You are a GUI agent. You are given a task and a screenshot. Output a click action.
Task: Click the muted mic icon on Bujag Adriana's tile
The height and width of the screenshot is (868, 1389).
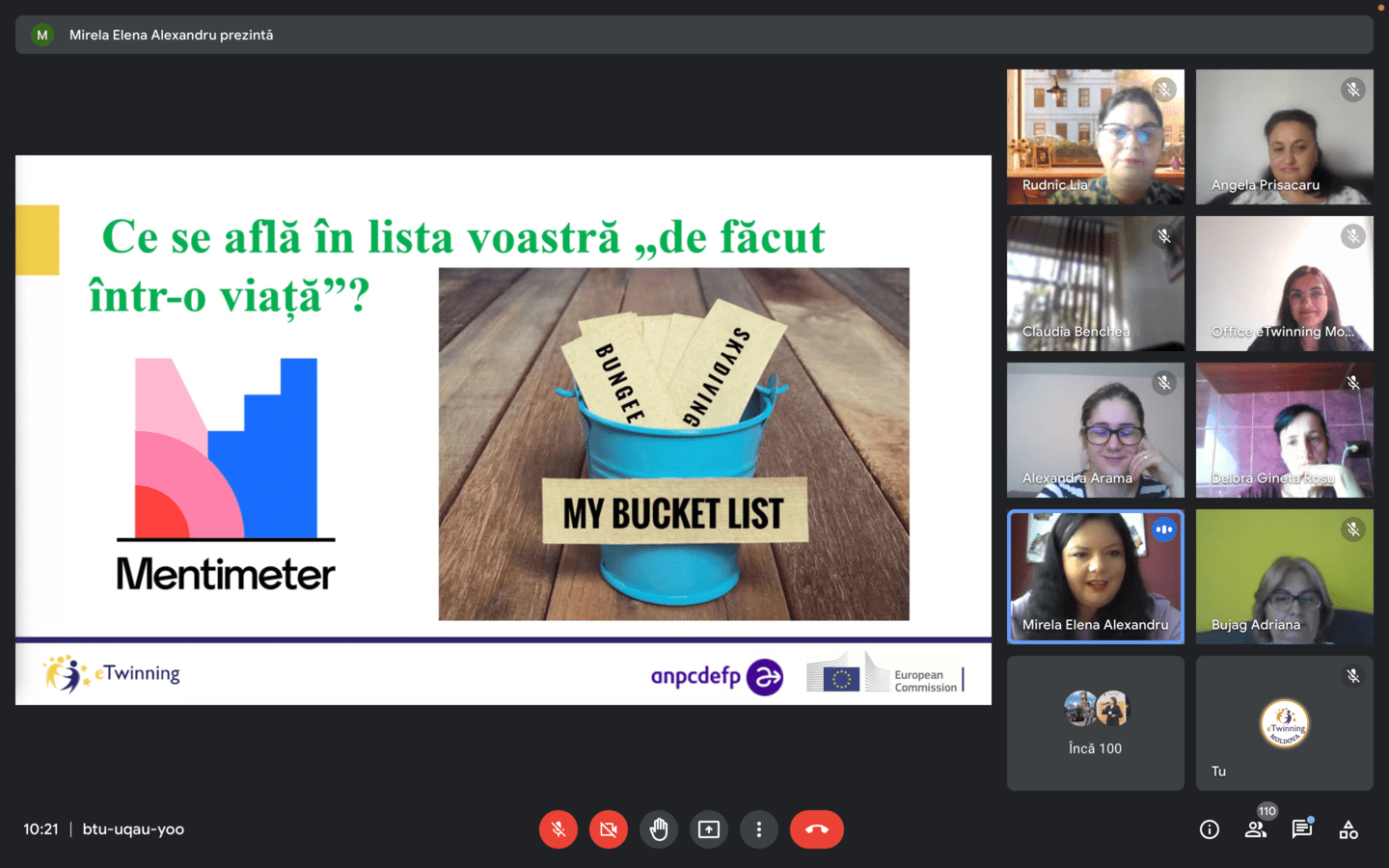pyautogui.click(x=1353, y=529)
